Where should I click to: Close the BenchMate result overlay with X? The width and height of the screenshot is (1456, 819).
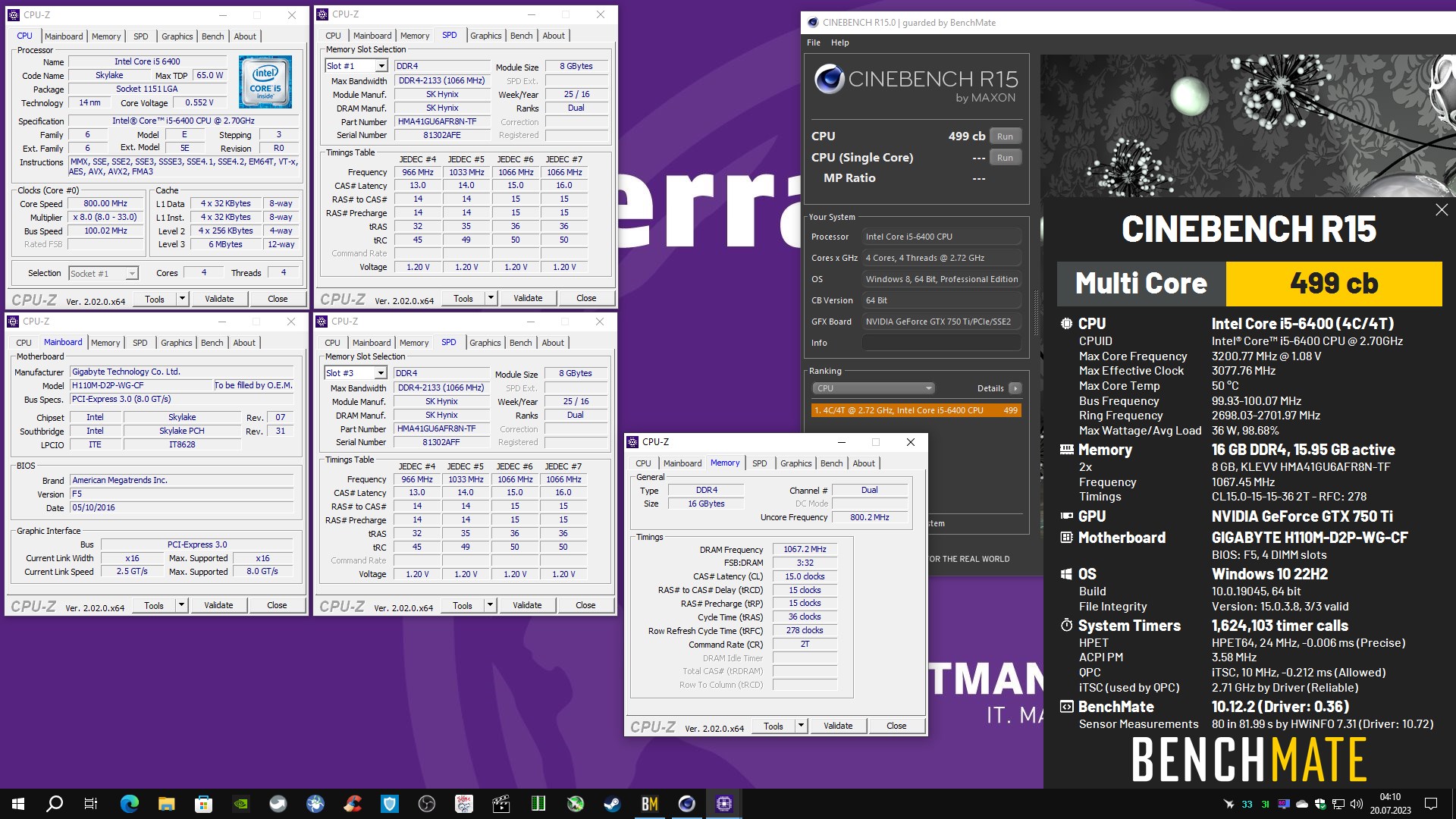(1442, 210)
